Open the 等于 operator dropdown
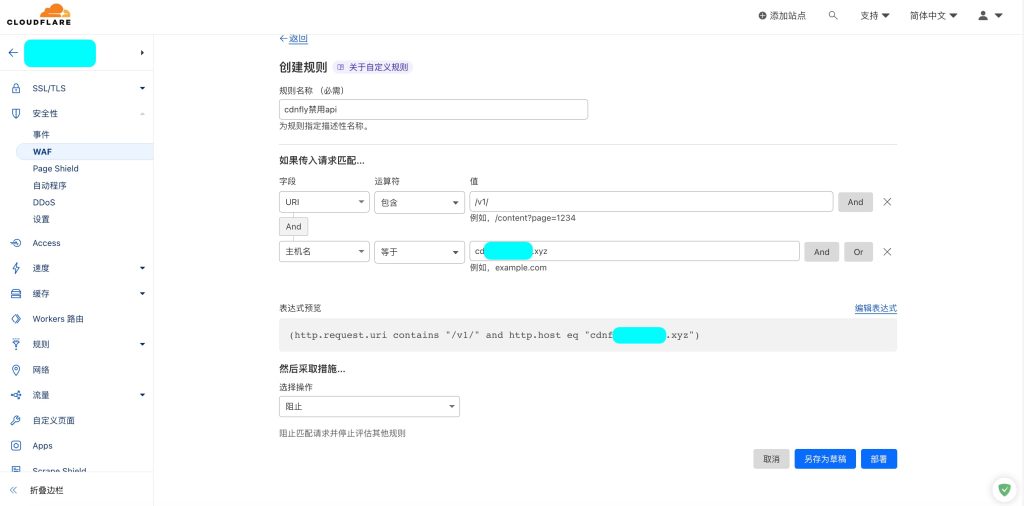This screenshot has height=506, width=1024. coord(419,252)
